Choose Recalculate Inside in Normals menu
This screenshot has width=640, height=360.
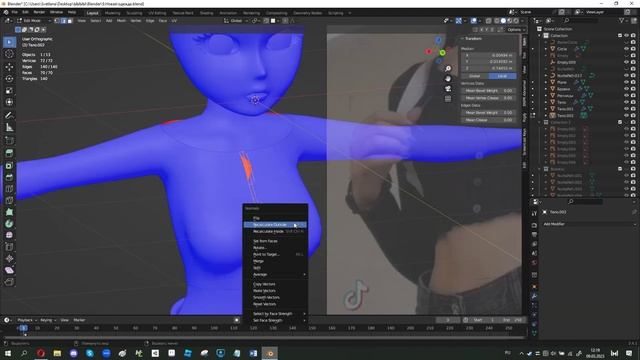[275, 231]
